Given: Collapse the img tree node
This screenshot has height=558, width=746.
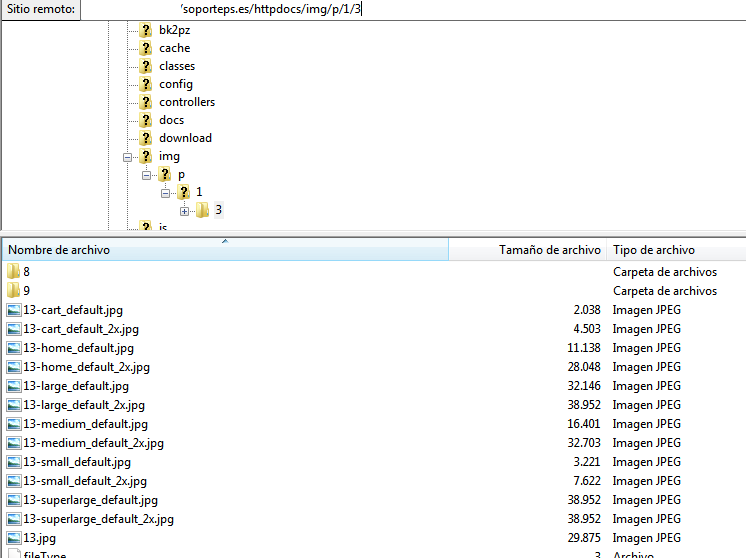Looking at the screenshot, I should tap(128, 157).
